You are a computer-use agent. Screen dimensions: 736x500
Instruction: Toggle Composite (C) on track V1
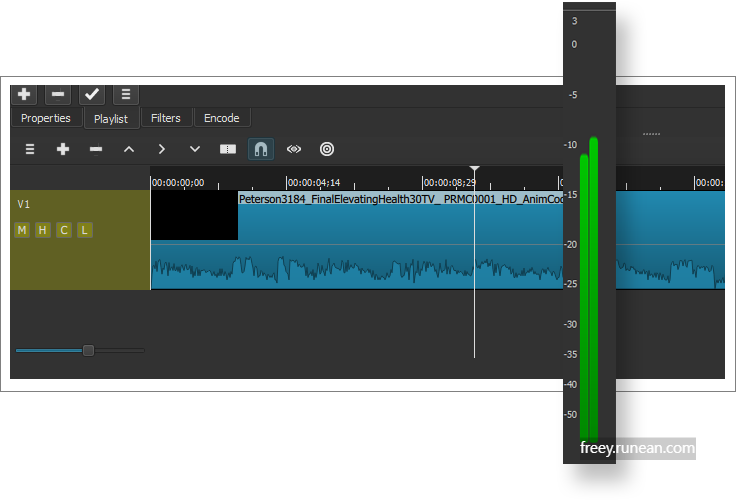click(x=64, y=230)
